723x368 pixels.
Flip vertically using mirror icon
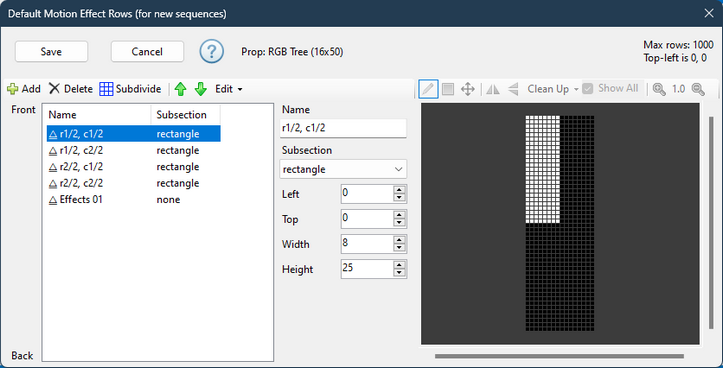click(513, 89)
